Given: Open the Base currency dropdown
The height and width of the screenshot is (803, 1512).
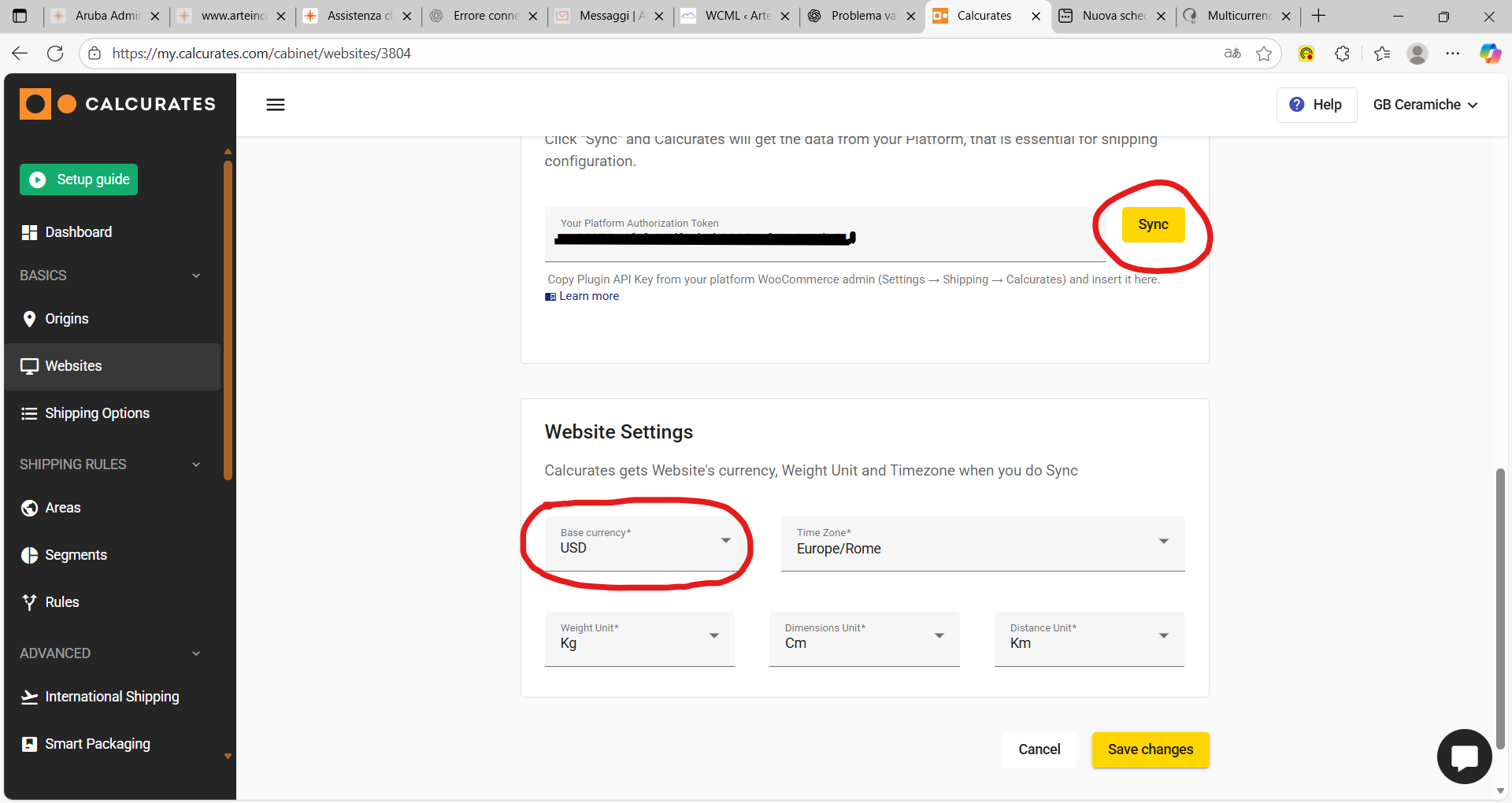Looking at the screenshot, I should point(645,543).
